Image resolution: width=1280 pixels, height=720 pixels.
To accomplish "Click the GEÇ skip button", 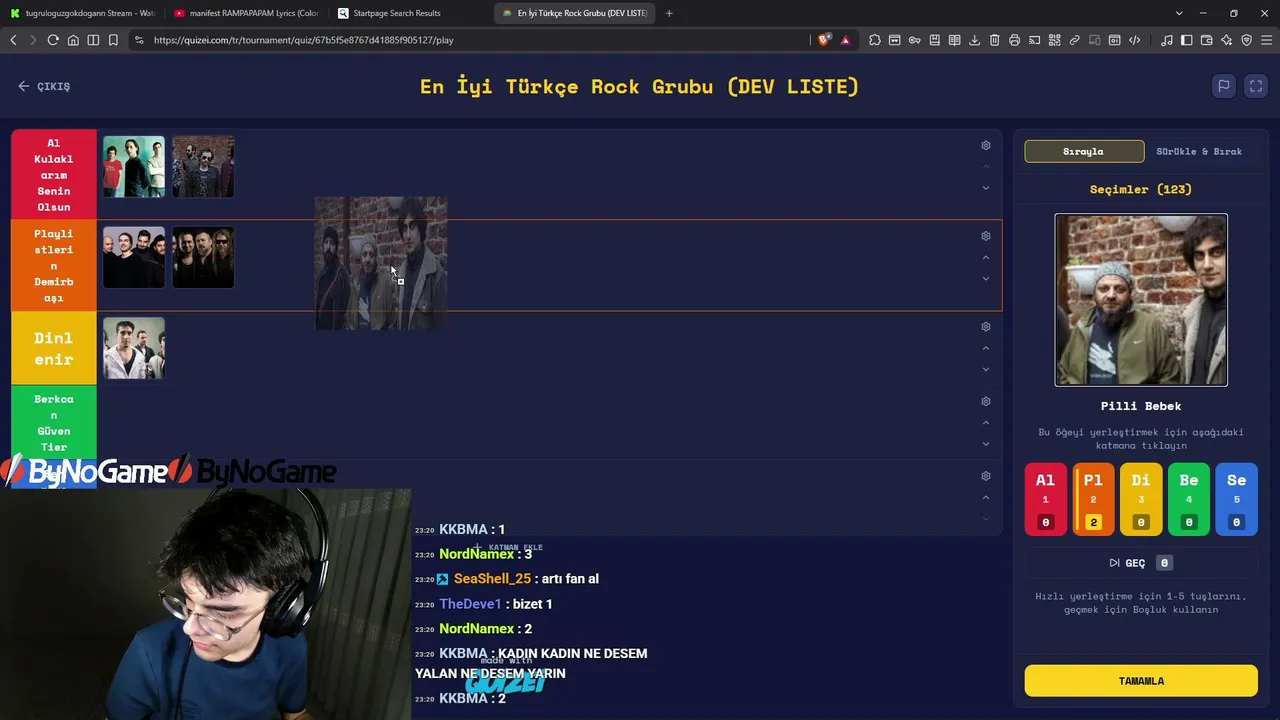I will tap(1141, 563).
